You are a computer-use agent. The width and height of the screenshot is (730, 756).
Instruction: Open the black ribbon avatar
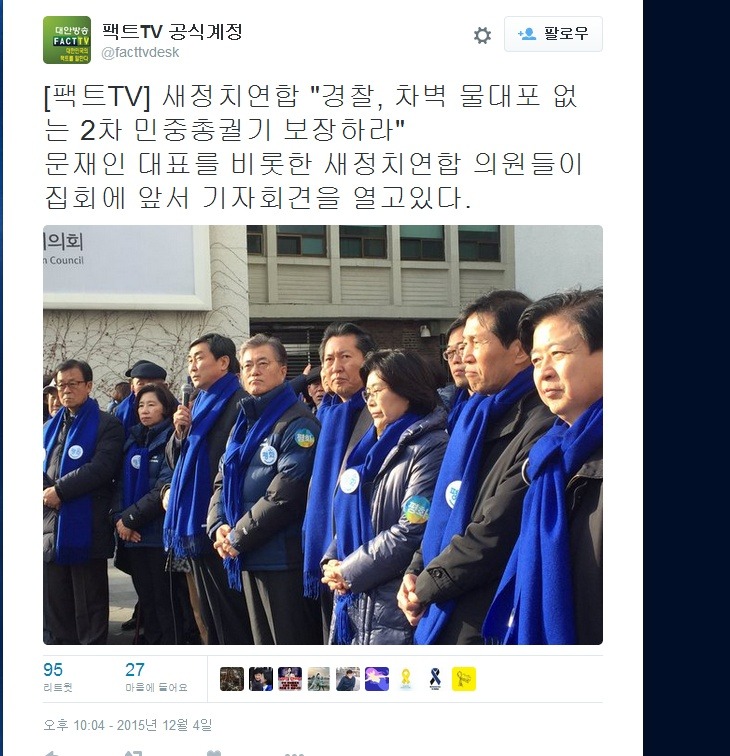click(x=435, y=679)
